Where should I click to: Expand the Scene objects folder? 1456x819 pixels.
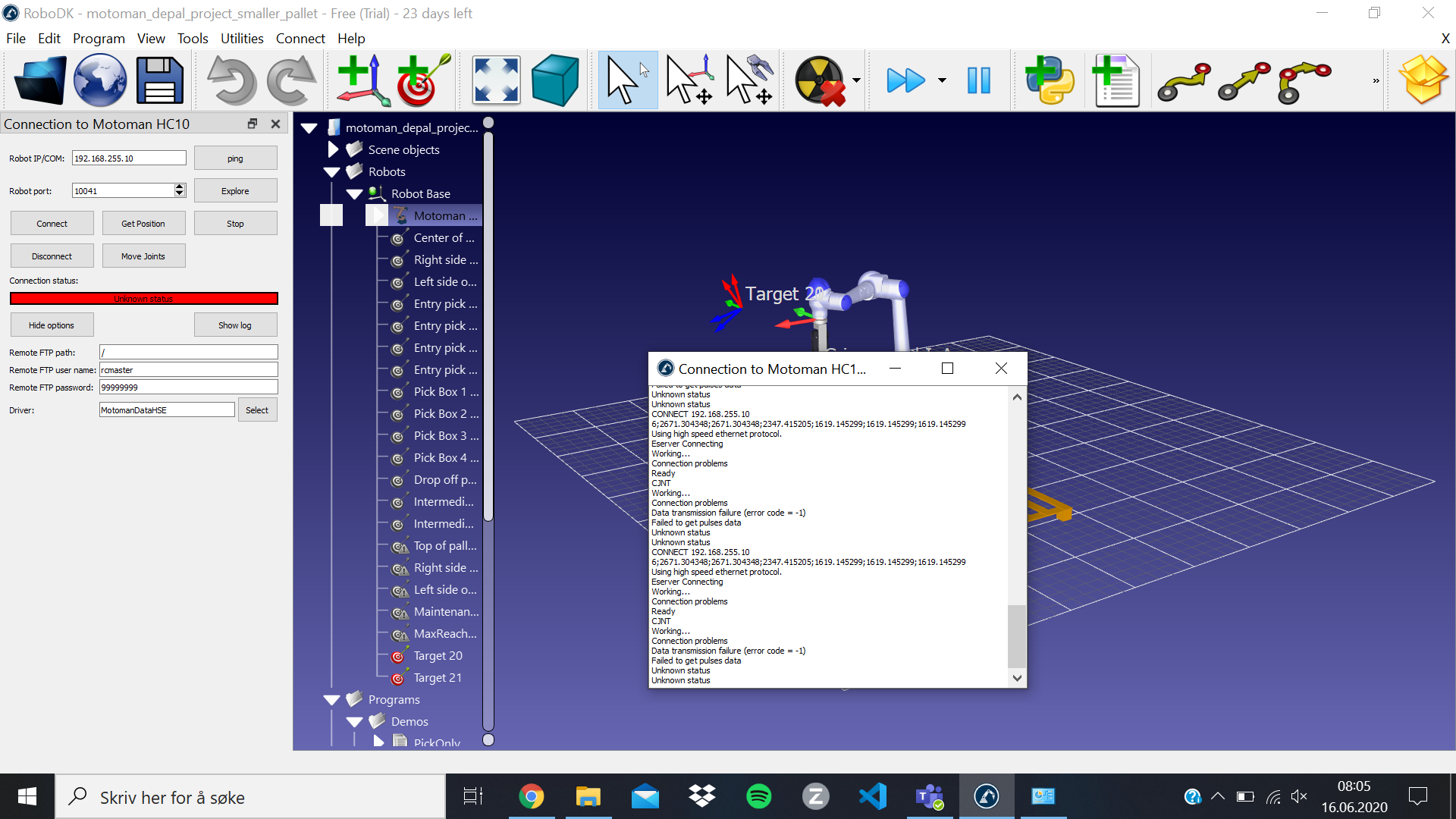point(332,149)
